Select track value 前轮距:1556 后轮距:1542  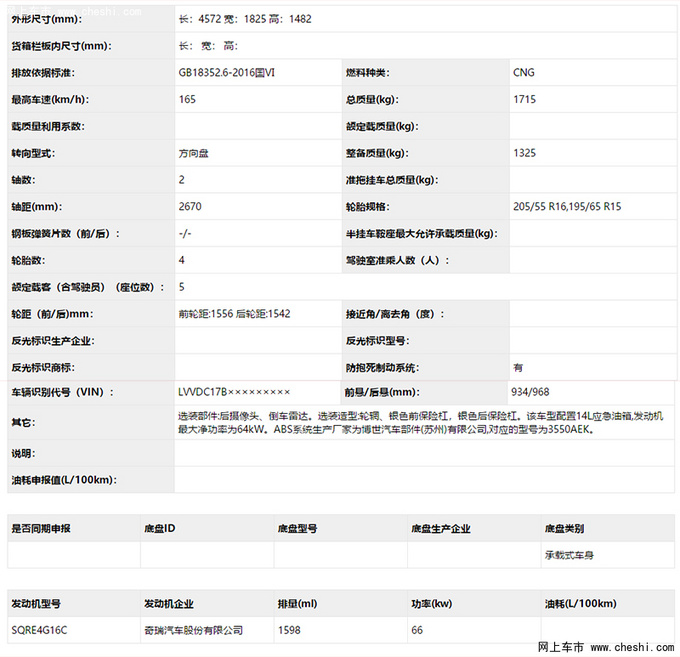(x=234, y=314)
